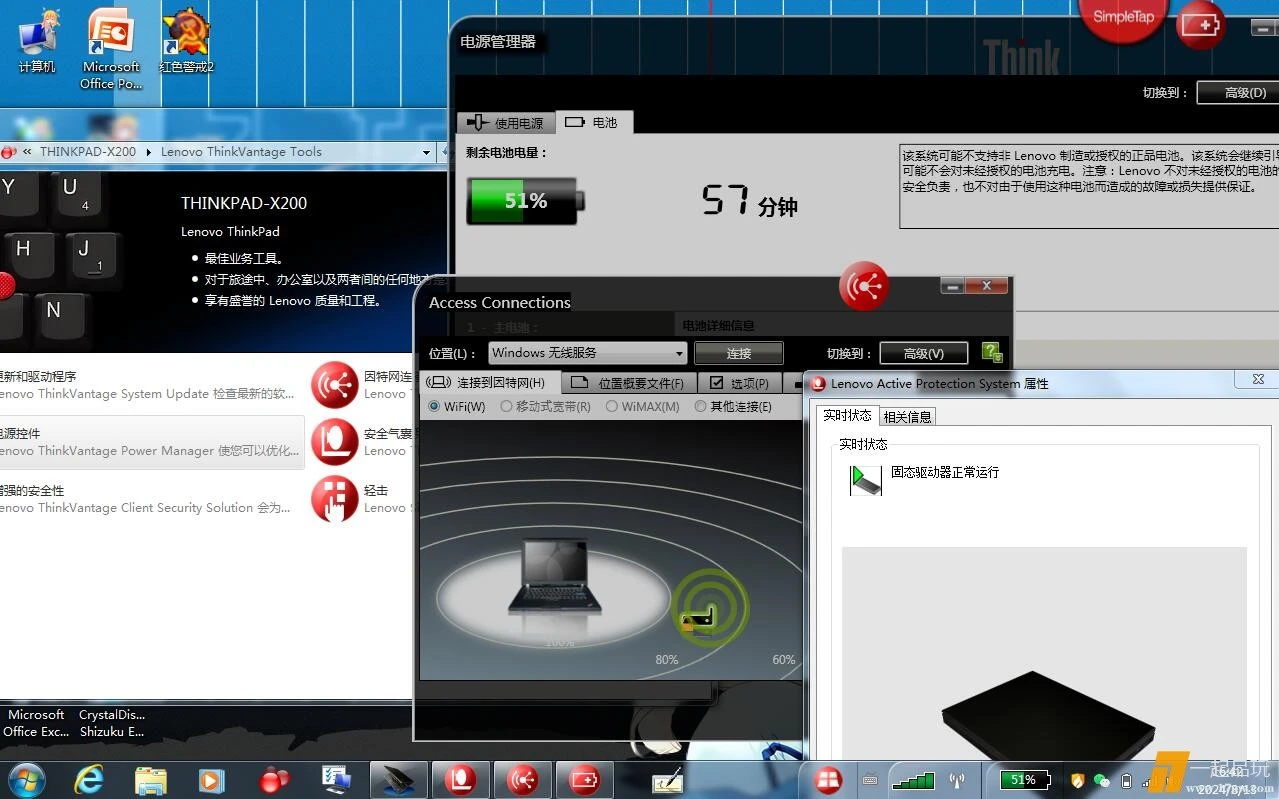Open the address bar dropdown arrow in ThinkVantage Tools

426,153
